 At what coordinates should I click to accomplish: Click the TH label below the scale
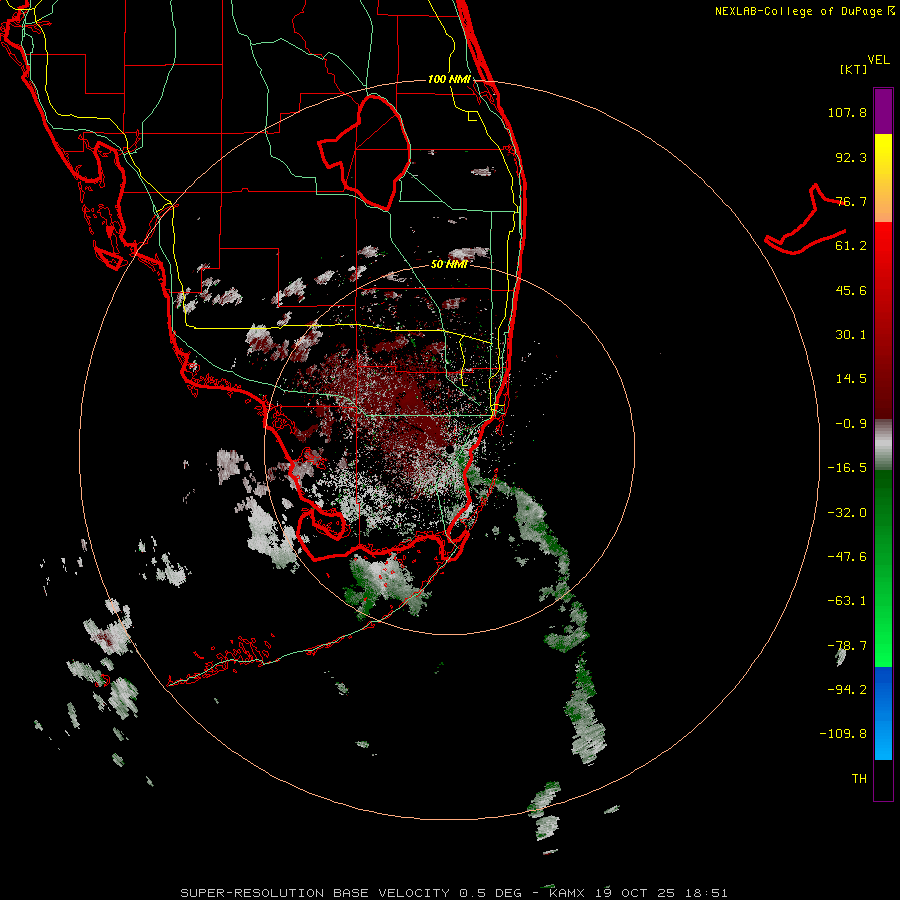(x=859, y=779)
